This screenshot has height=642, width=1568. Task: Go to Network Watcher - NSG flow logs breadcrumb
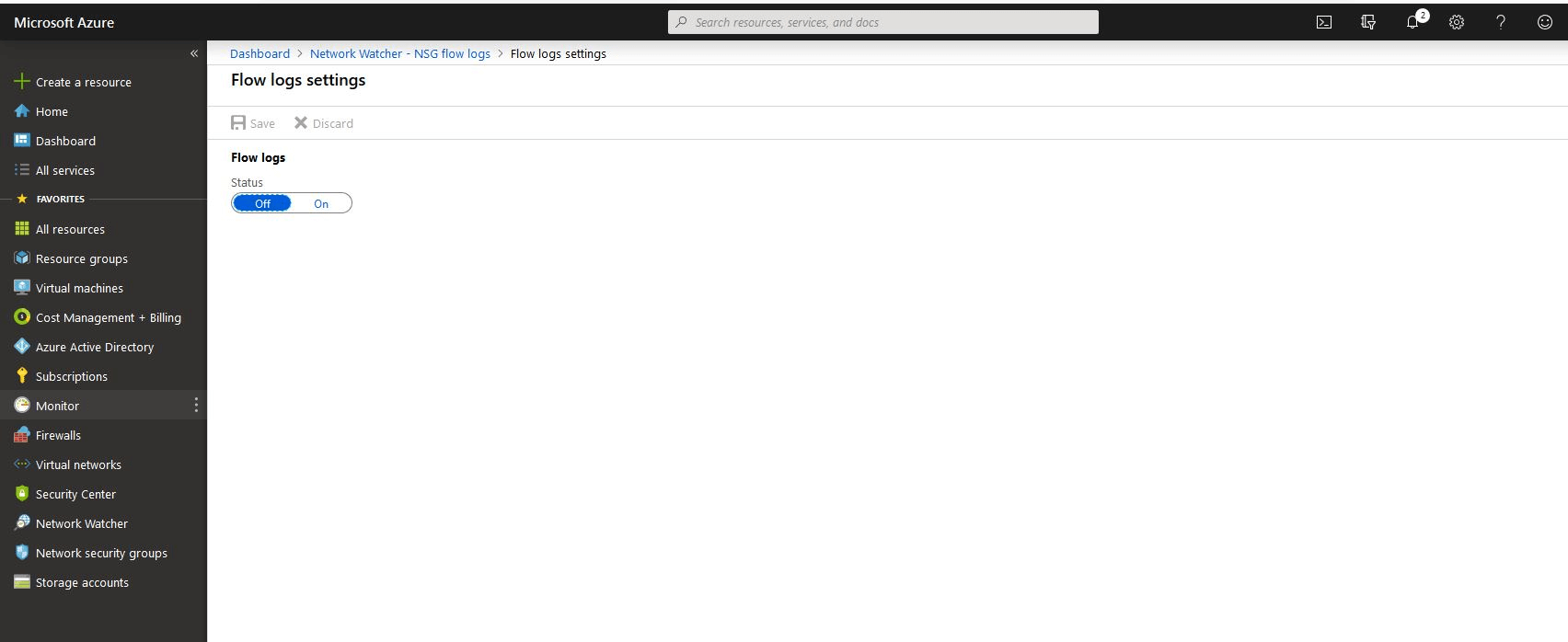(x=400, y=53)
